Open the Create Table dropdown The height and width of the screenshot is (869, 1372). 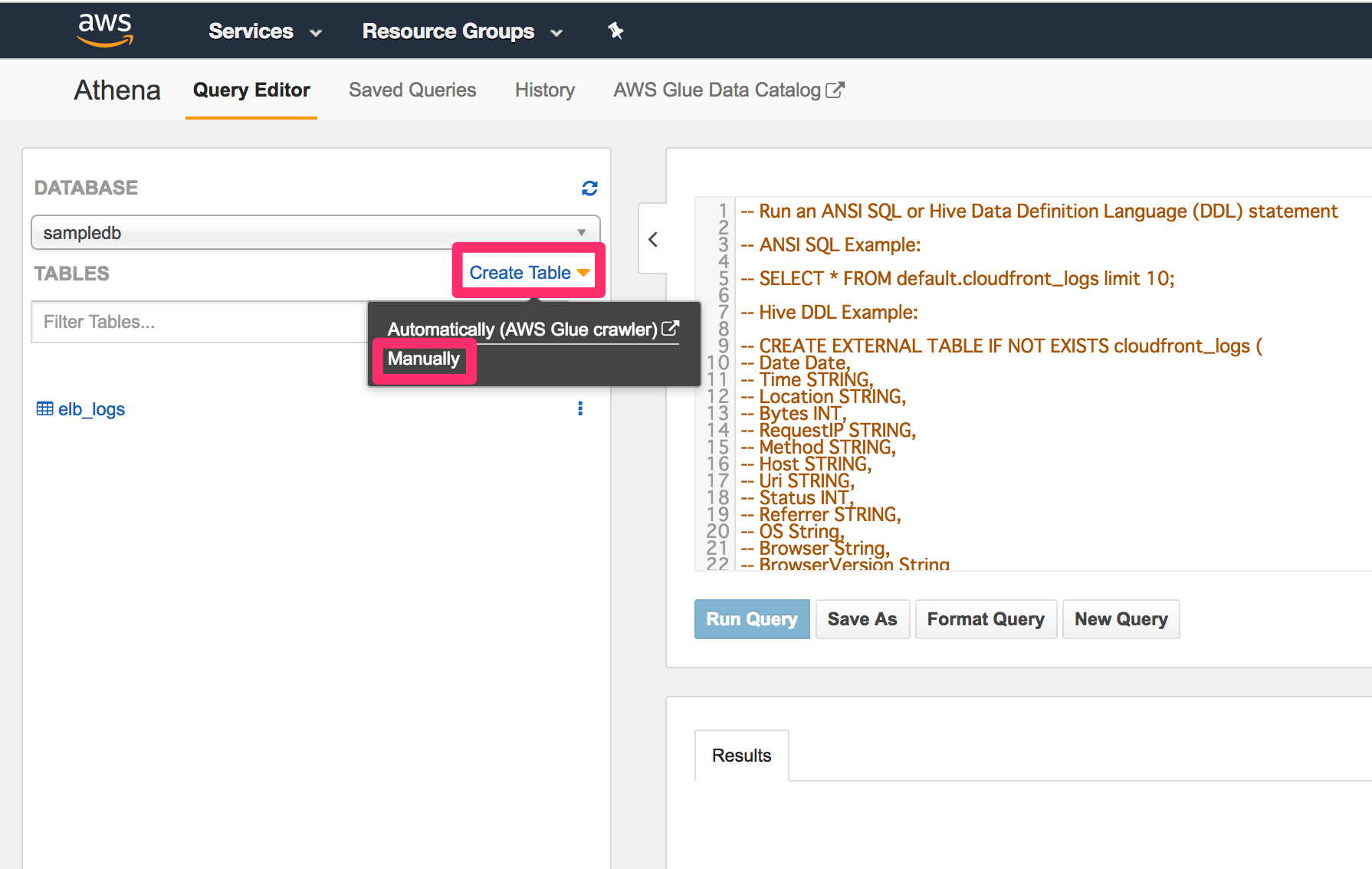click(528, 271)
